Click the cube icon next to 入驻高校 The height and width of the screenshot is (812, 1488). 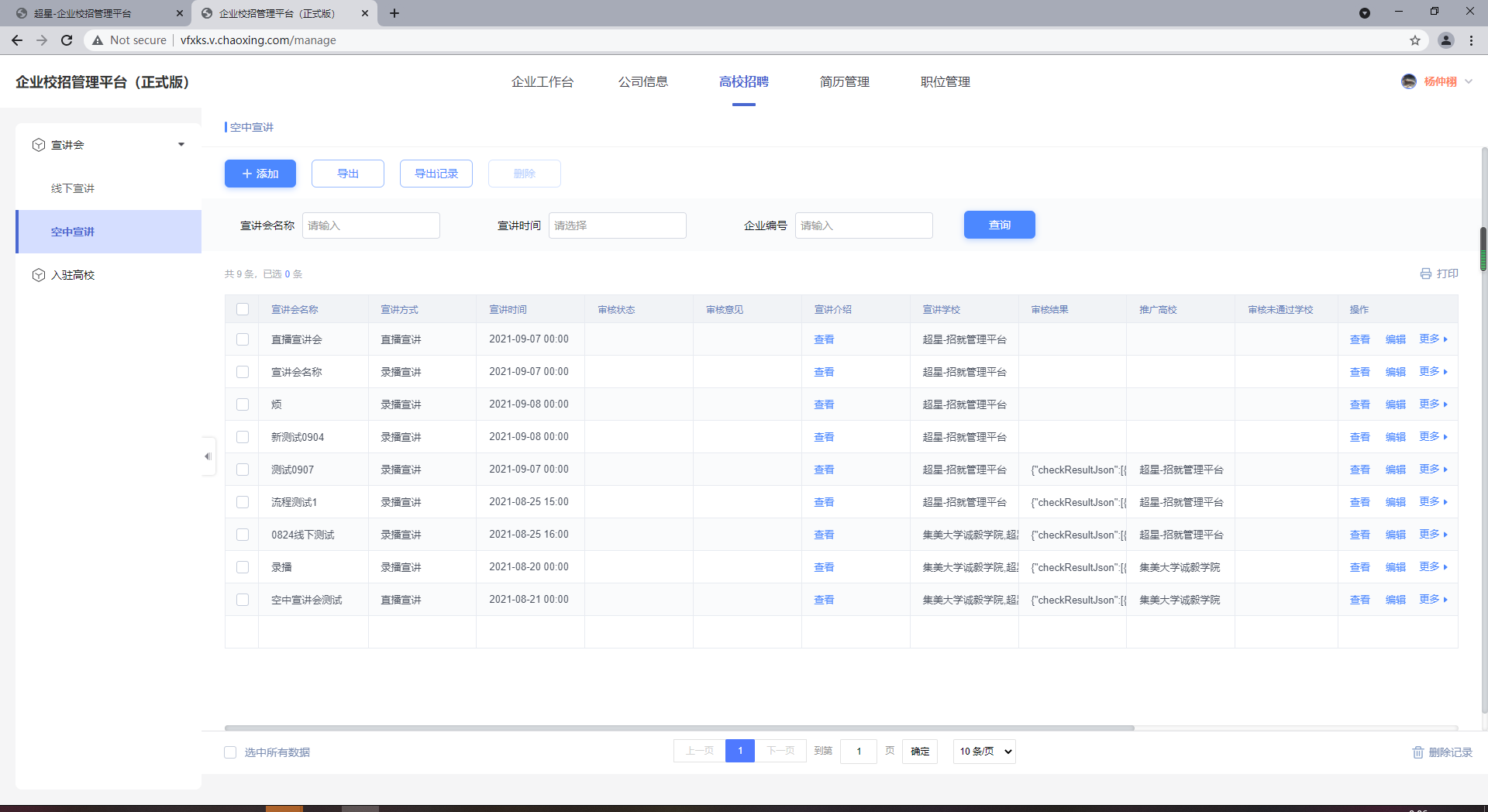[x=39, y=275]
